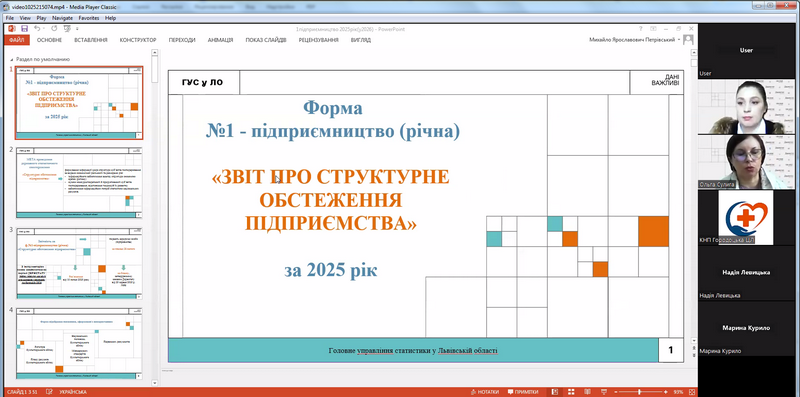Image resolution: width=800 pixels, height=397 pixels.
Task: Click the 'ДАНІ ВАЖЛИВІ' header box
Action: tap(657, 83)
